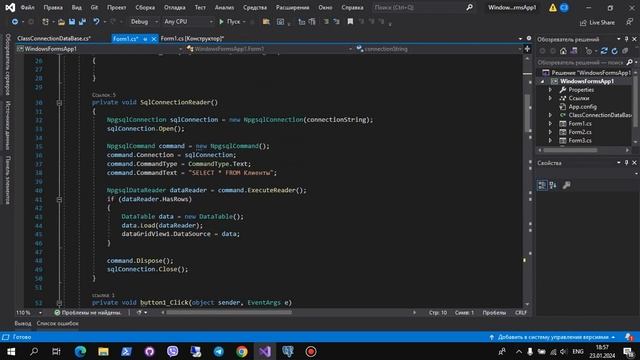Toggle auto-hide pin on Properties panel
The width and height of the screenshot is (640, 360).
[x=627, y=162]
